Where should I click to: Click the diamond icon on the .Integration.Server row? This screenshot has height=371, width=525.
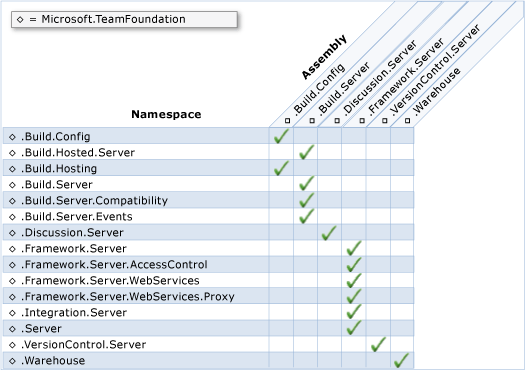pyautogui.click(x=12, y=313)
